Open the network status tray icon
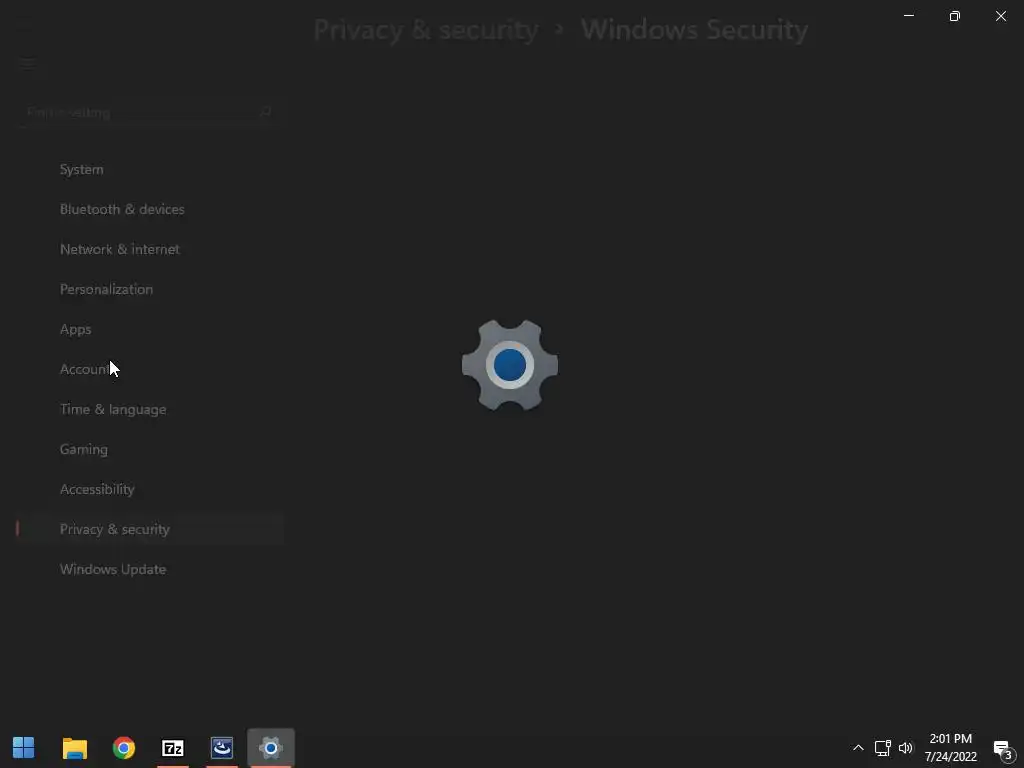The image size is (1024, 768). [883, 748]
